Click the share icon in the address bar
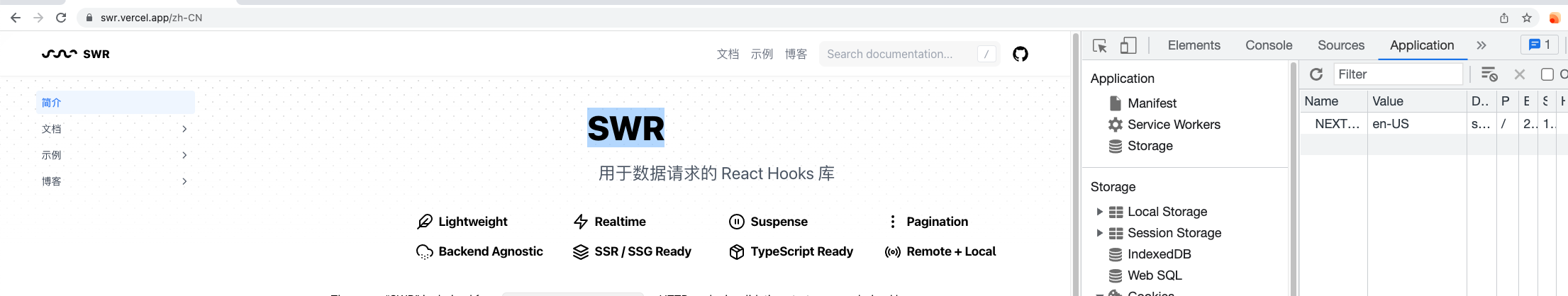1568x296 pixels. point(1504,18)
